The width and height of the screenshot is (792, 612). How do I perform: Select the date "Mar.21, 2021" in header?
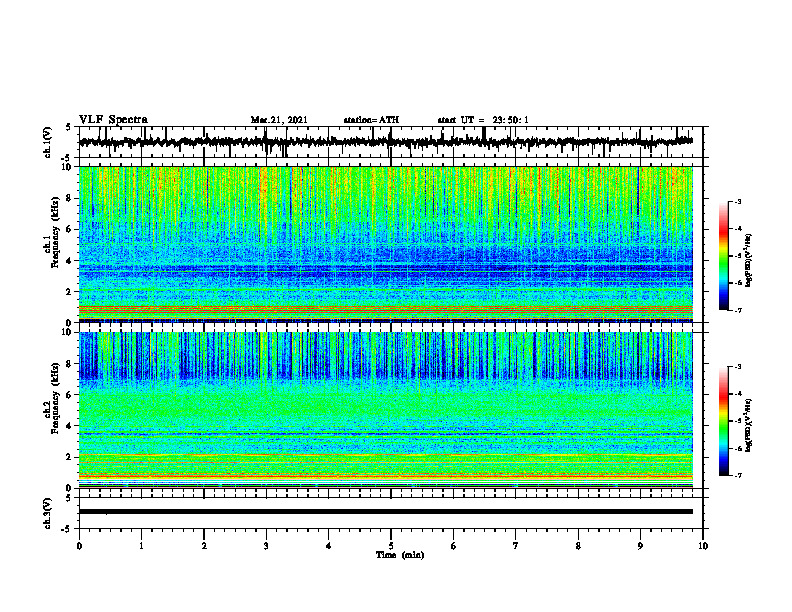pyautogui.click(x=279, y=120)
